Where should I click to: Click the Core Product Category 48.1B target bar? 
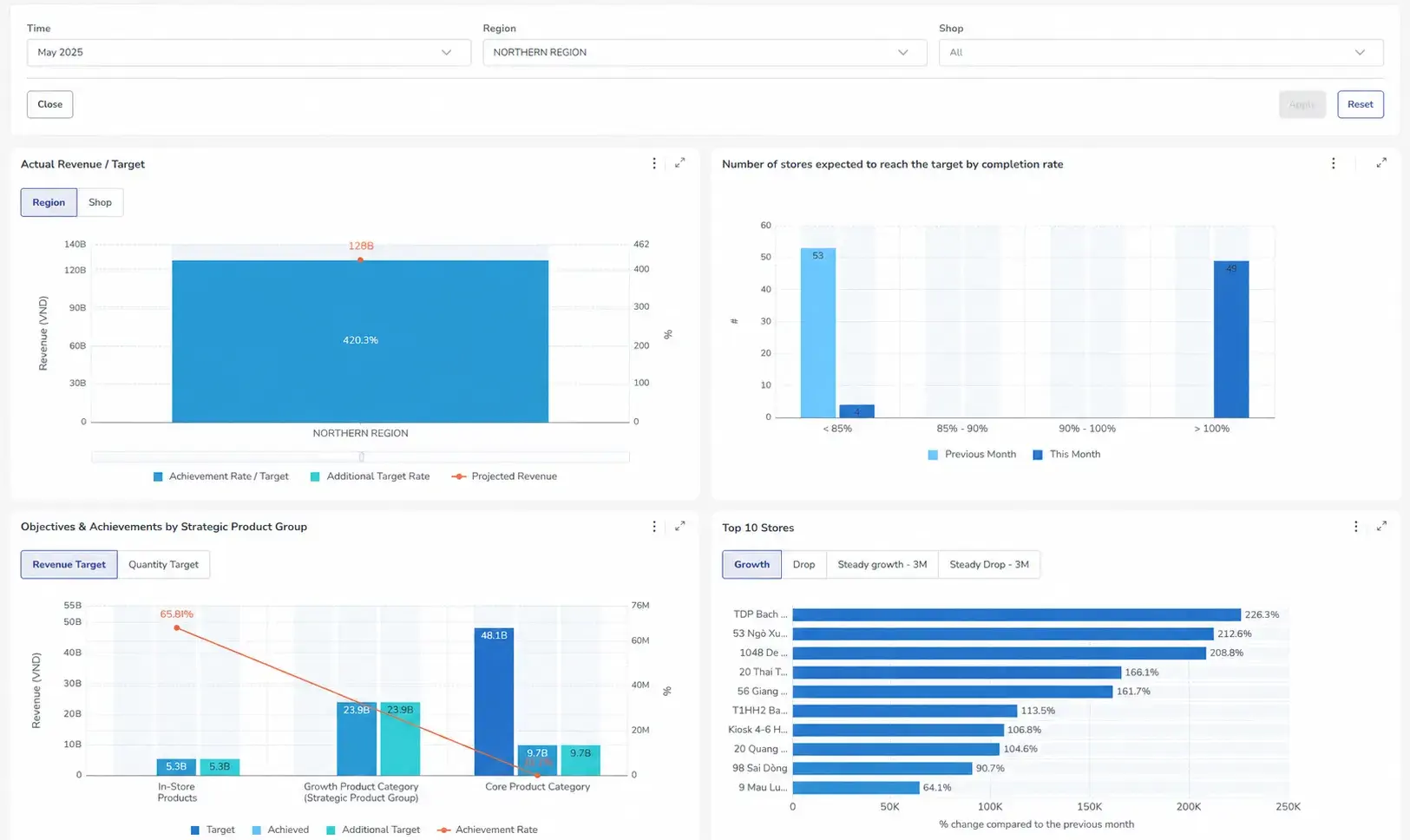pos(494,701)
